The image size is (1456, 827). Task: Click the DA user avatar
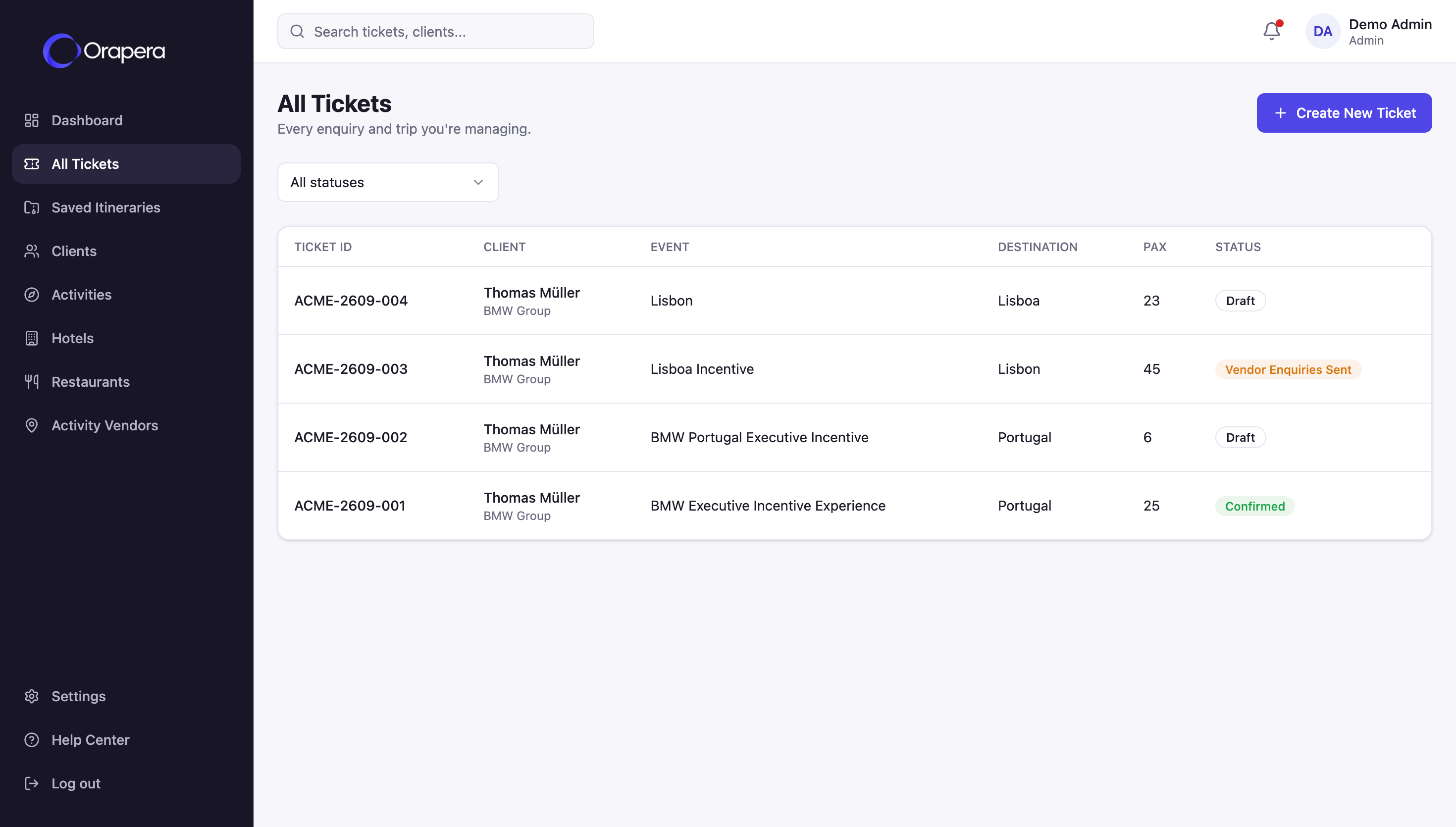point(1323,31)
